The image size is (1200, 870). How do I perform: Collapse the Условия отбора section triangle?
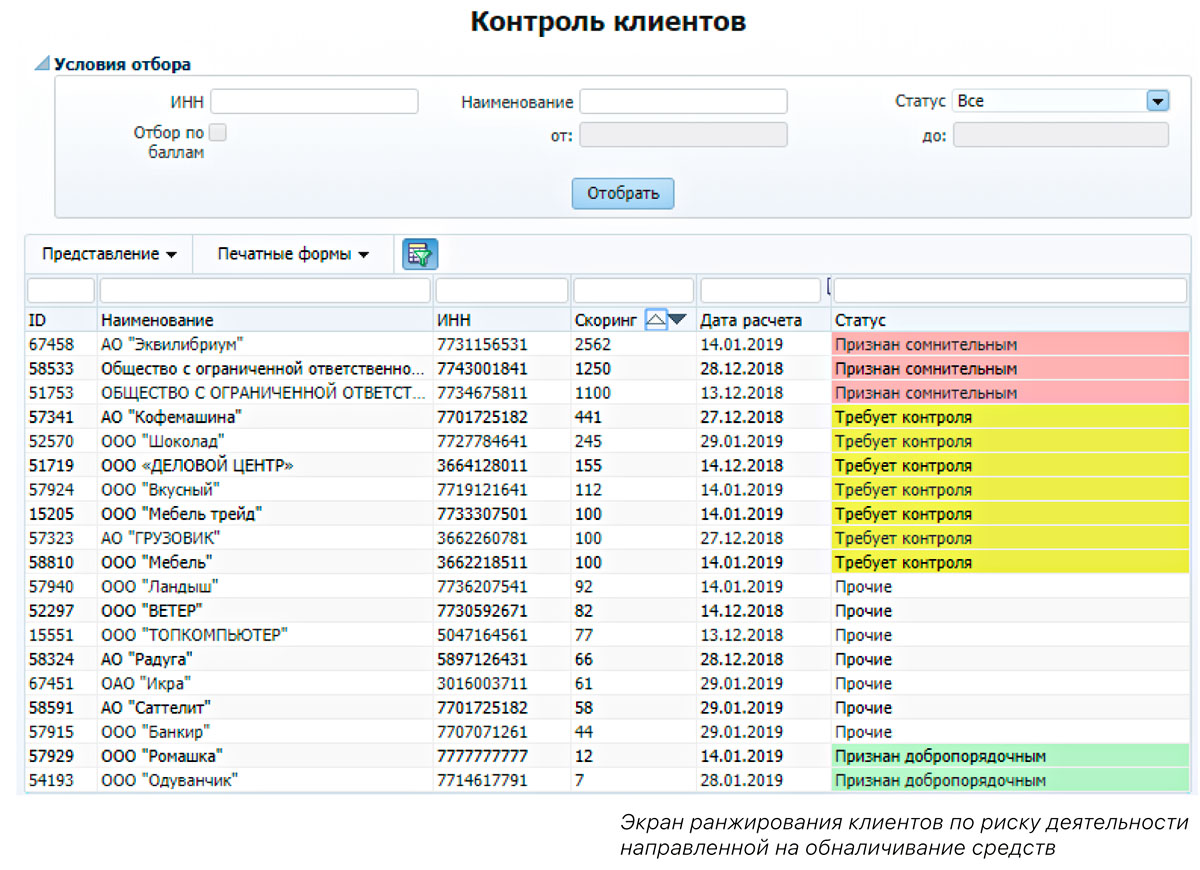coord(42,65)
